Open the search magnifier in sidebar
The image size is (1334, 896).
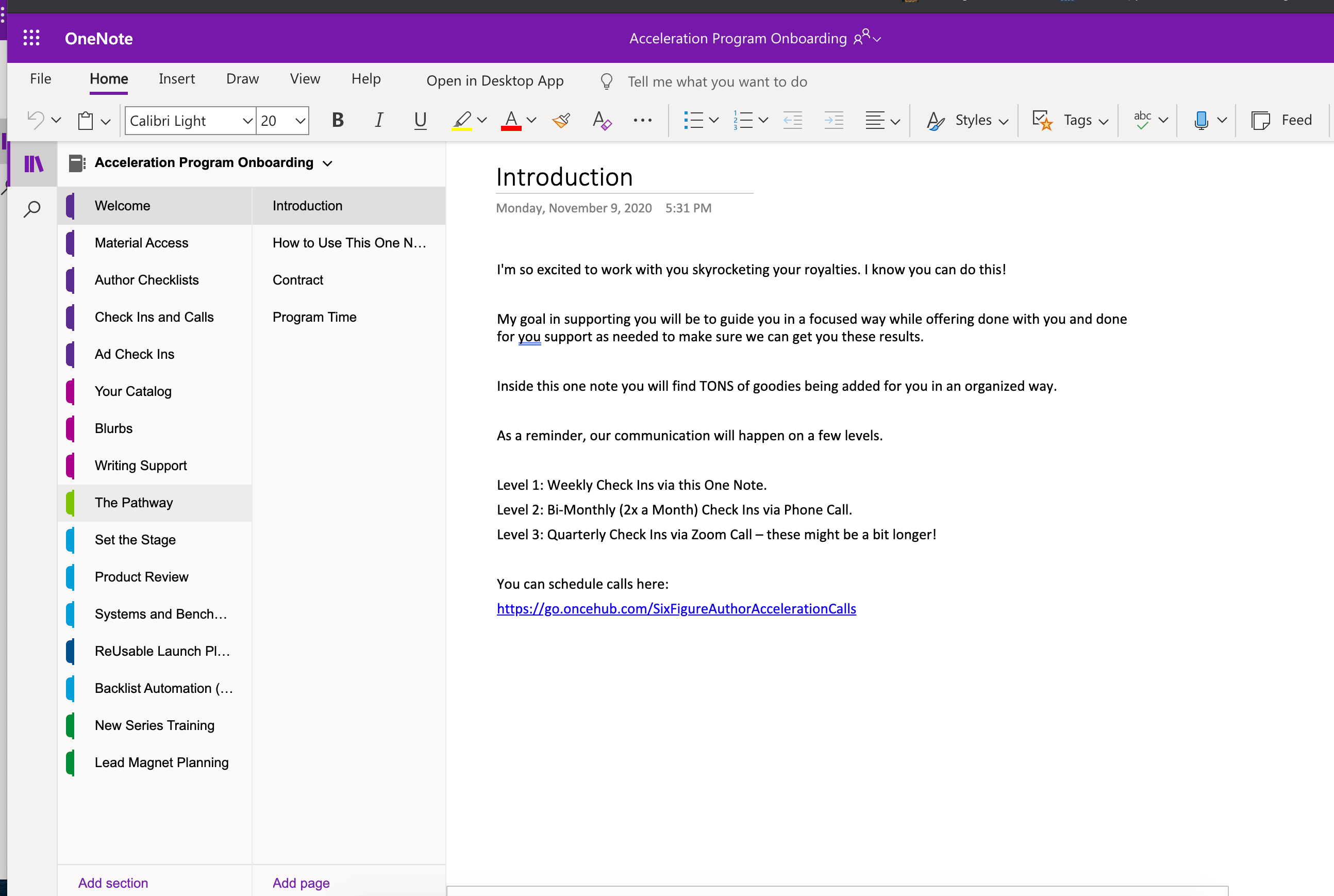click(x=32, y=209)
